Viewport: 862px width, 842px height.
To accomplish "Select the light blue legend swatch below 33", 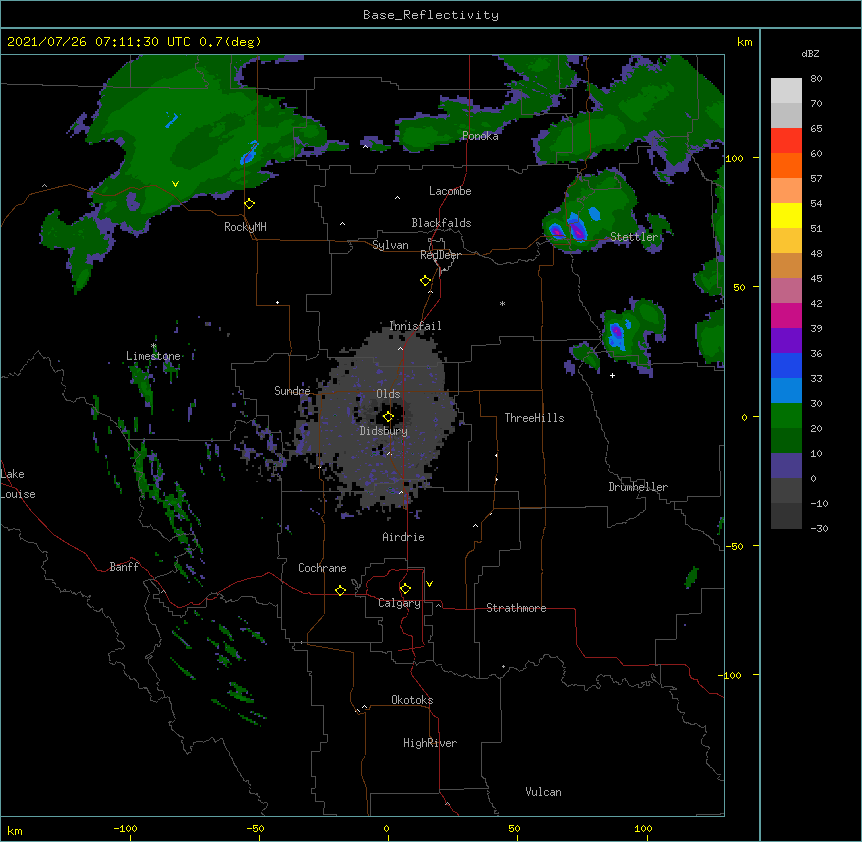I will point(786,391).
